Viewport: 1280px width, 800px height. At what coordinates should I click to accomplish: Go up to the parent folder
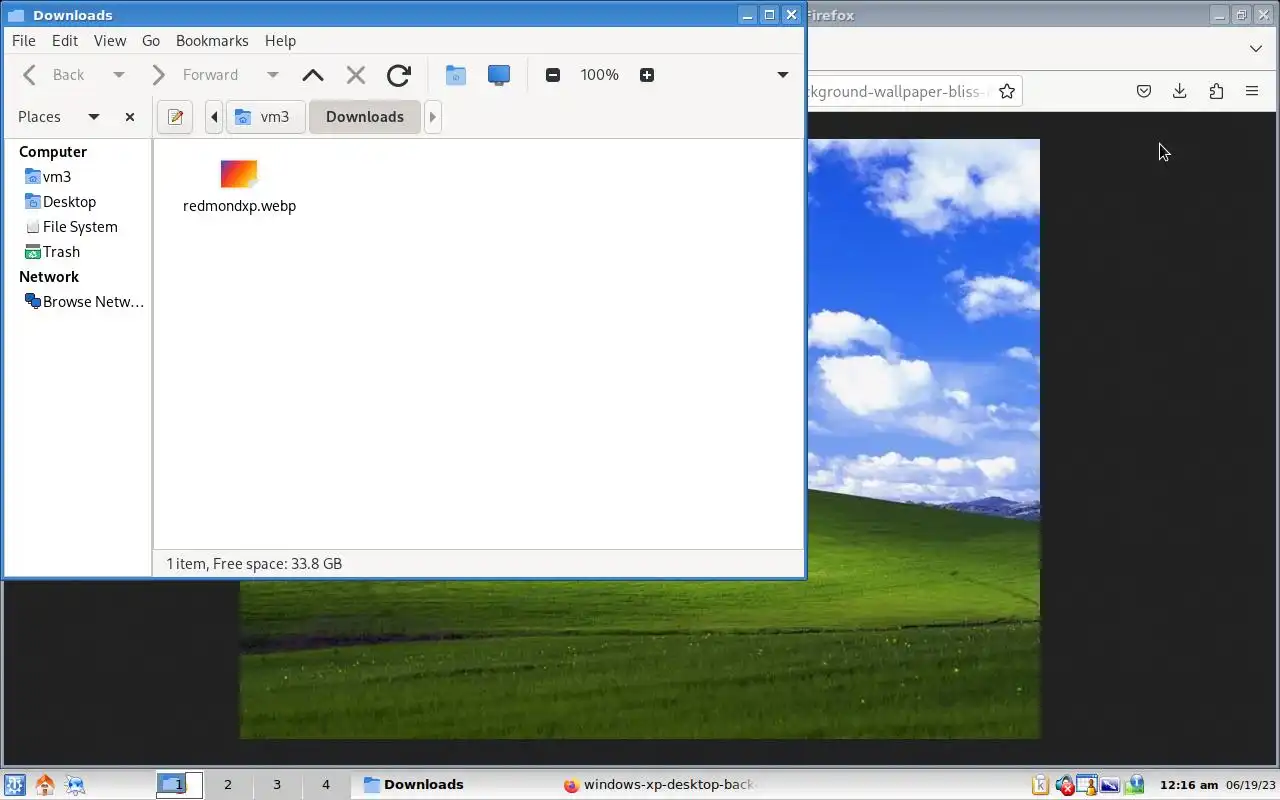point(313,75)
